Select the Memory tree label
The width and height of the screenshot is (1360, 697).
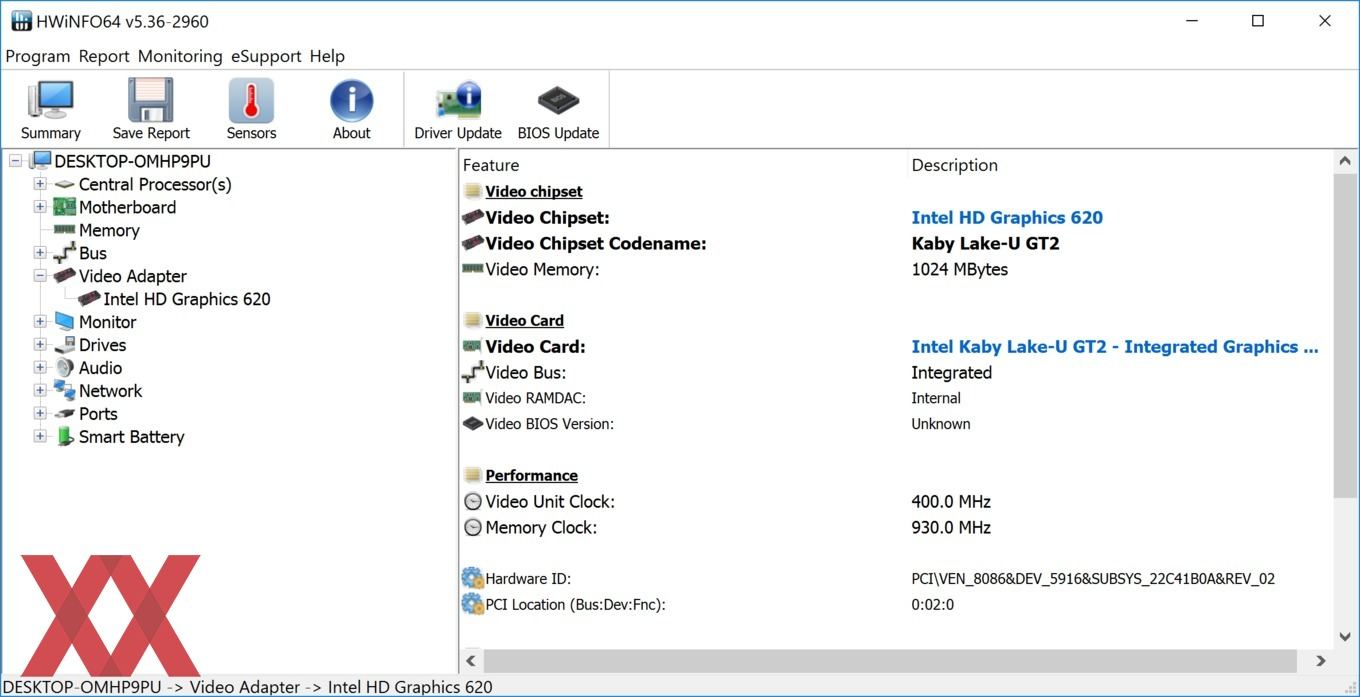point(109,230)
